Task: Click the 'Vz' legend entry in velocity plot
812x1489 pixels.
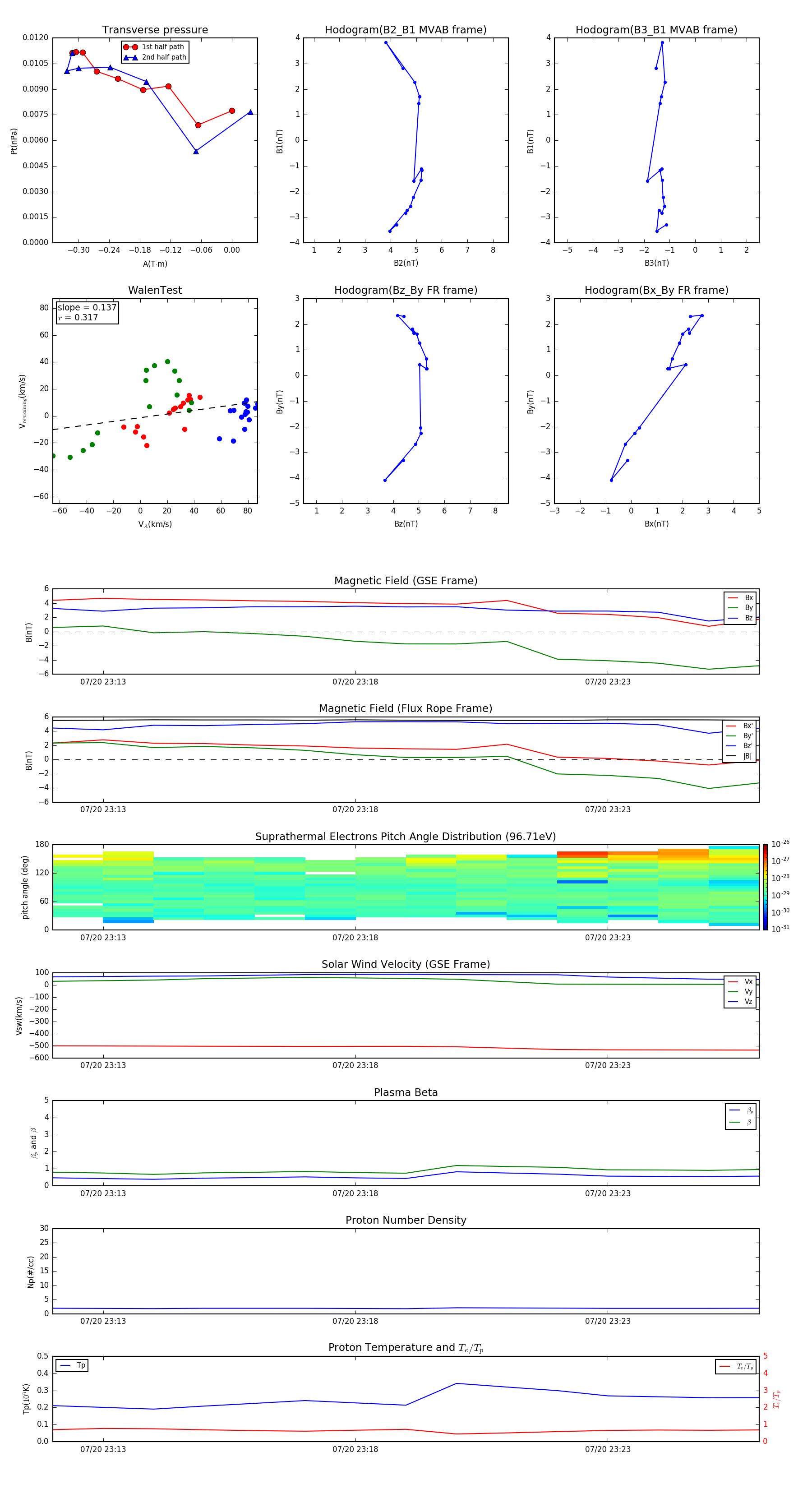Action: 740,1002
